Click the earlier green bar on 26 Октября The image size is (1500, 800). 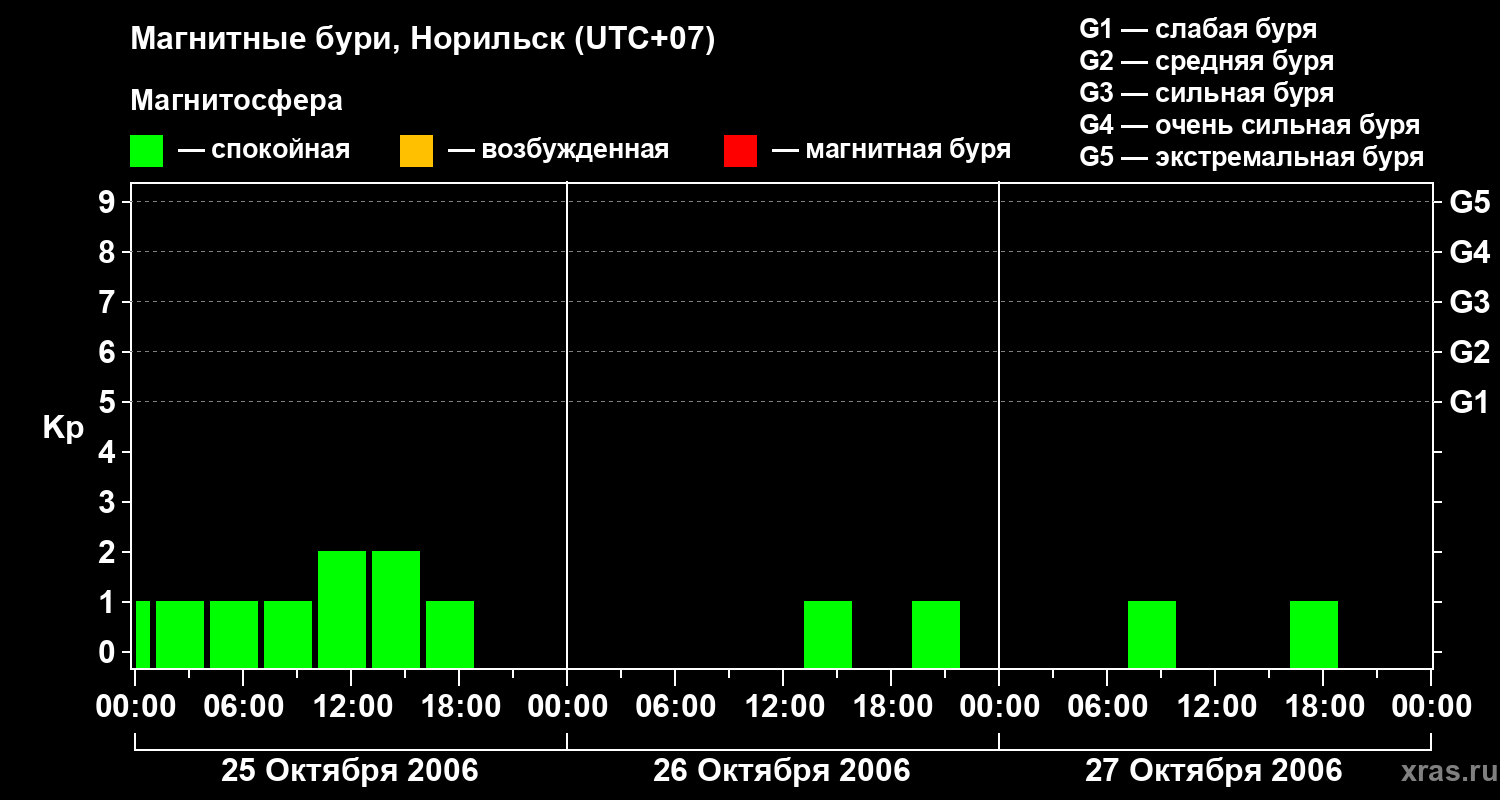point(828,634)
